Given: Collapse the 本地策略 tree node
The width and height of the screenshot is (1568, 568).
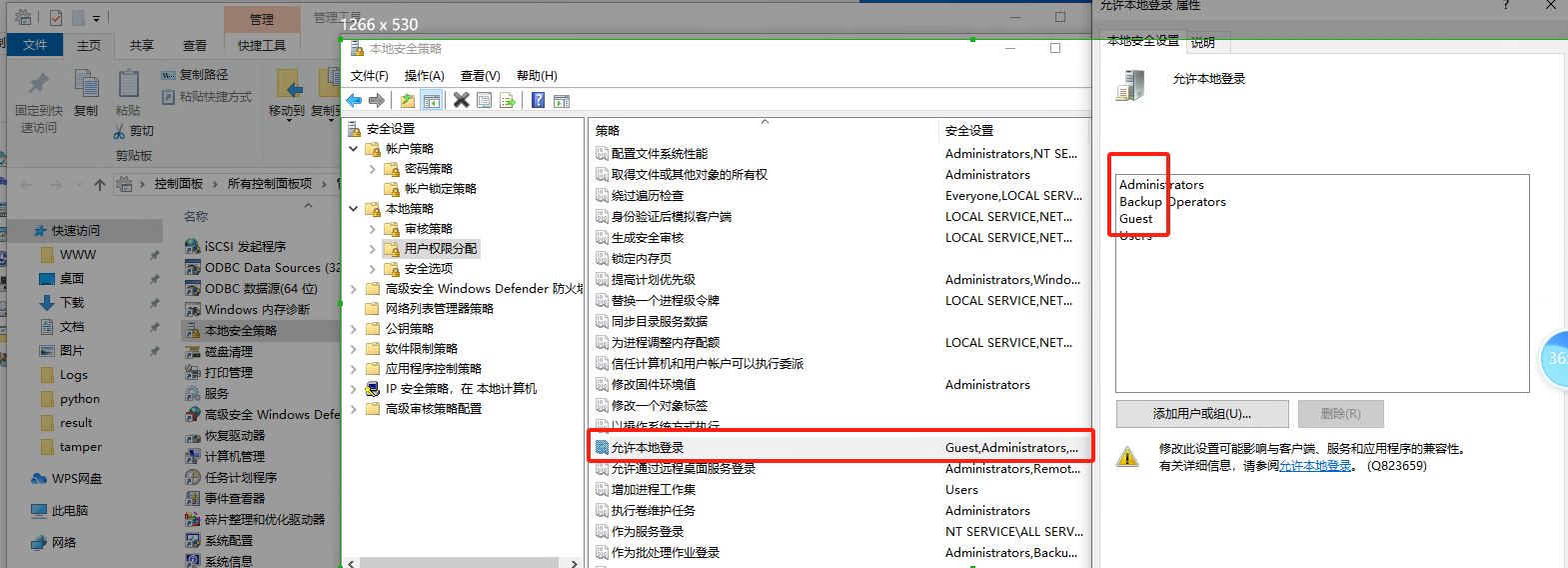Looking at the screenshot, I should 354,209.
